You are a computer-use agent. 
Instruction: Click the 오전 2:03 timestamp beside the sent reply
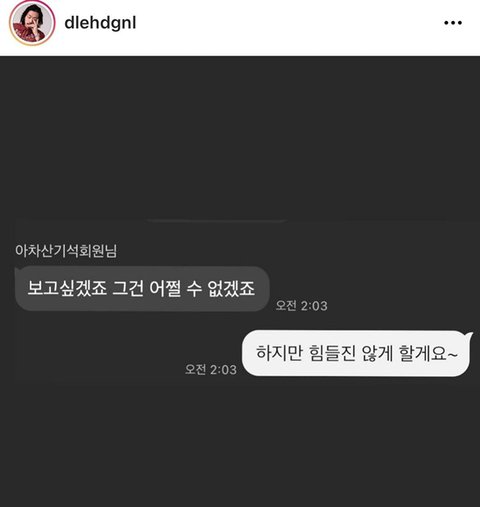coord(211,369)
